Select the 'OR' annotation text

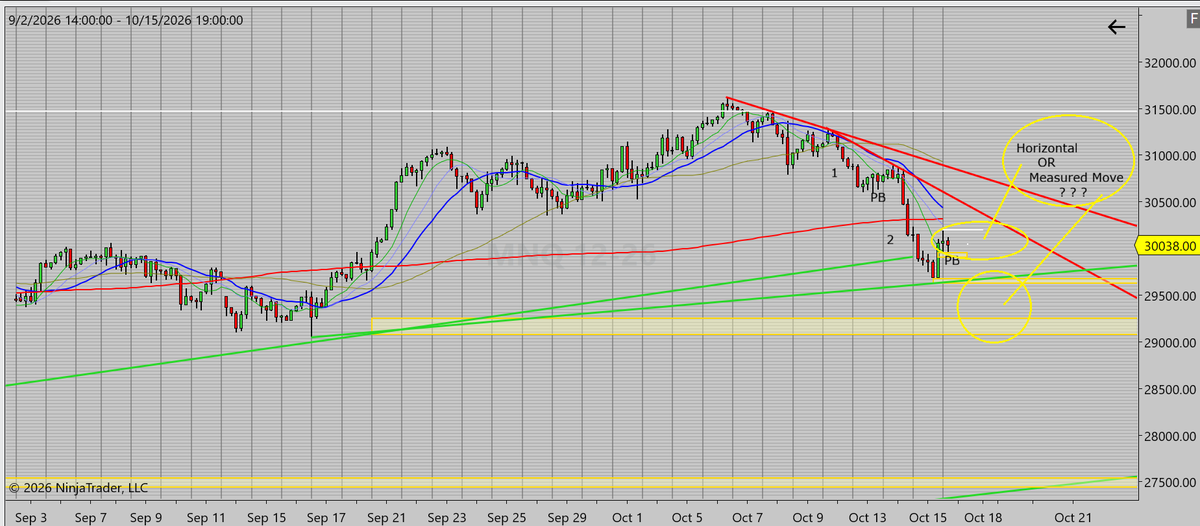click(x=1046, y=162)
